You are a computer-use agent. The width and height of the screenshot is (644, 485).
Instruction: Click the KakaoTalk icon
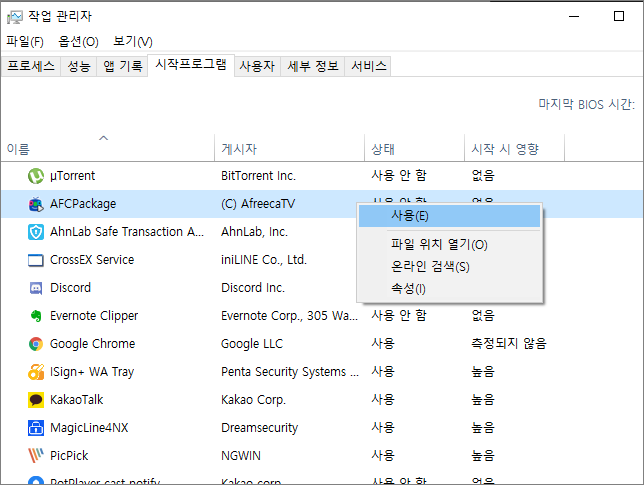pyautogui.click(x=36, y=400)
